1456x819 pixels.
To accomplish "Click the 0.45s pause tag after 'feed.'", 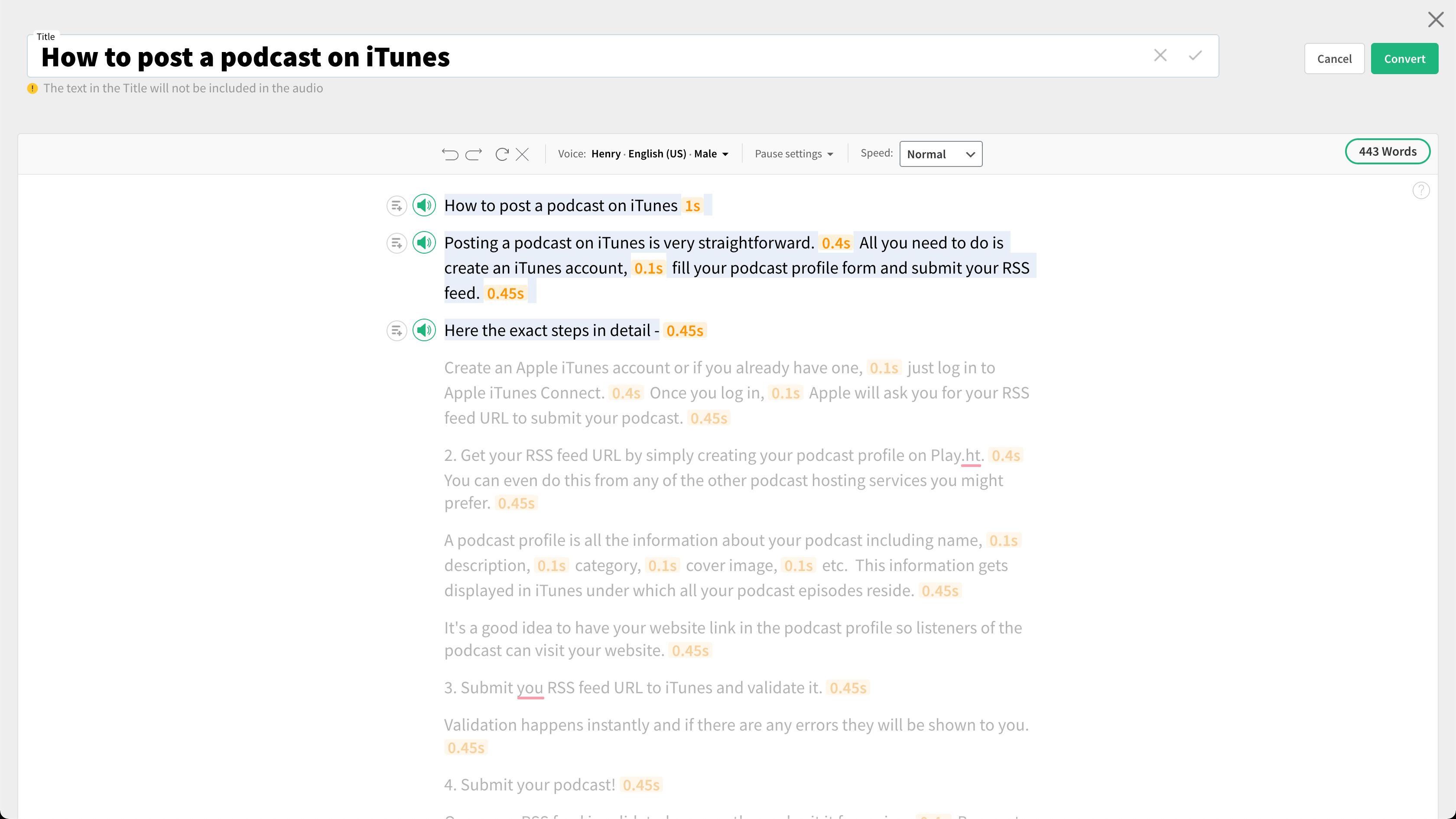I will [505, 294].
